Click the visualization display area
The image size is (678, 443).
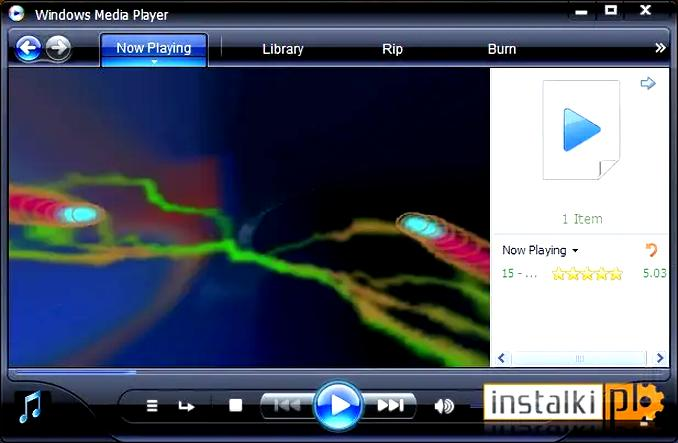249,217
